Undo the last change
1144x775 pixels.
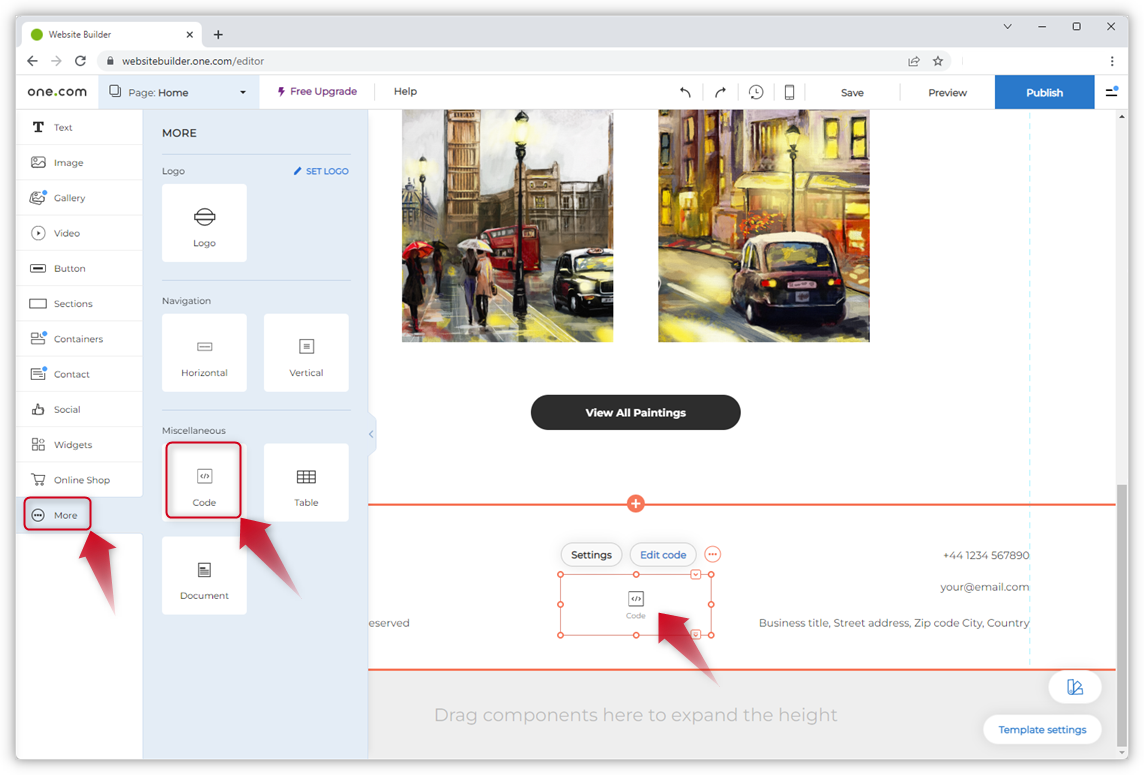(685, 93)
